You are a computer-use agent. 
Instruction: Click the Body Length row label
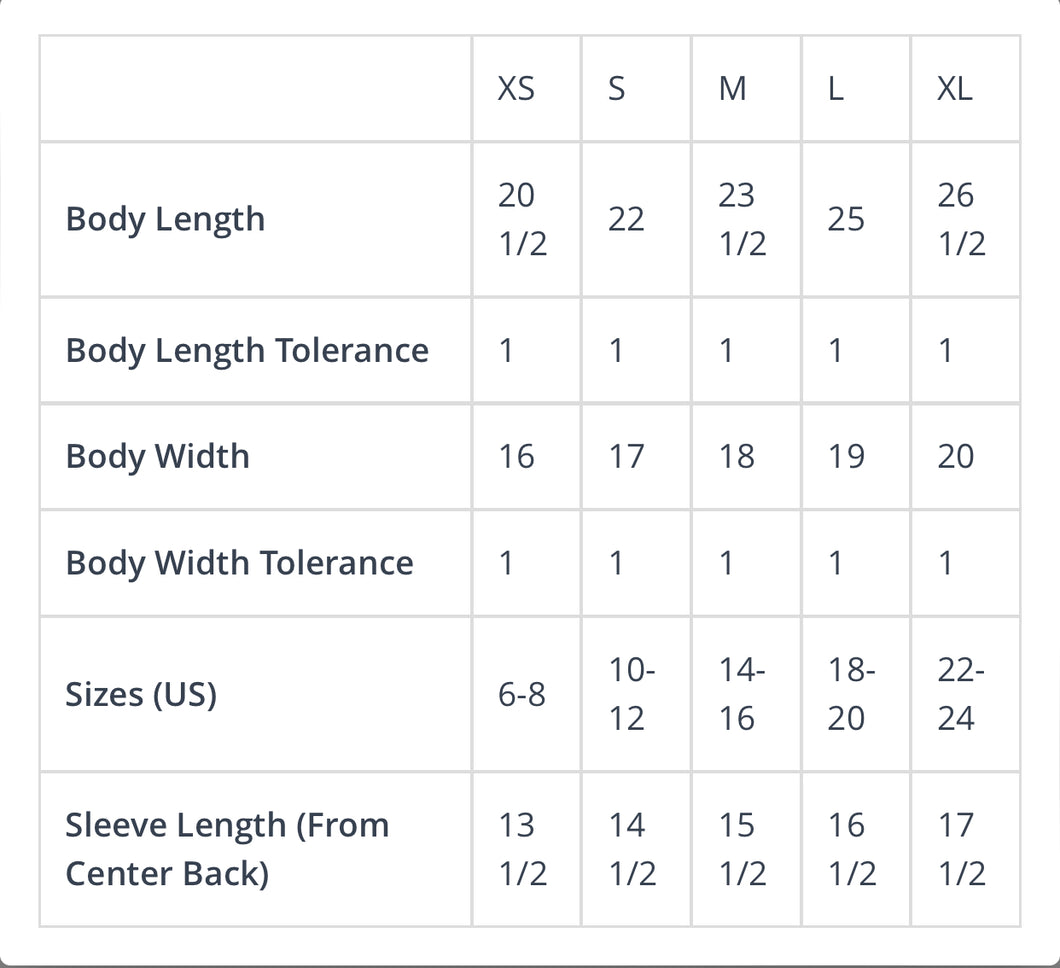[165, 219]
